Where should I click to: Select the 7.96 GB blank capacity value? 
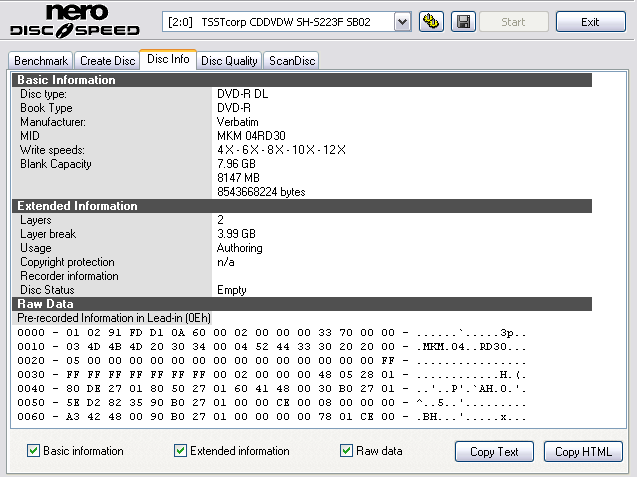point(236,164)
